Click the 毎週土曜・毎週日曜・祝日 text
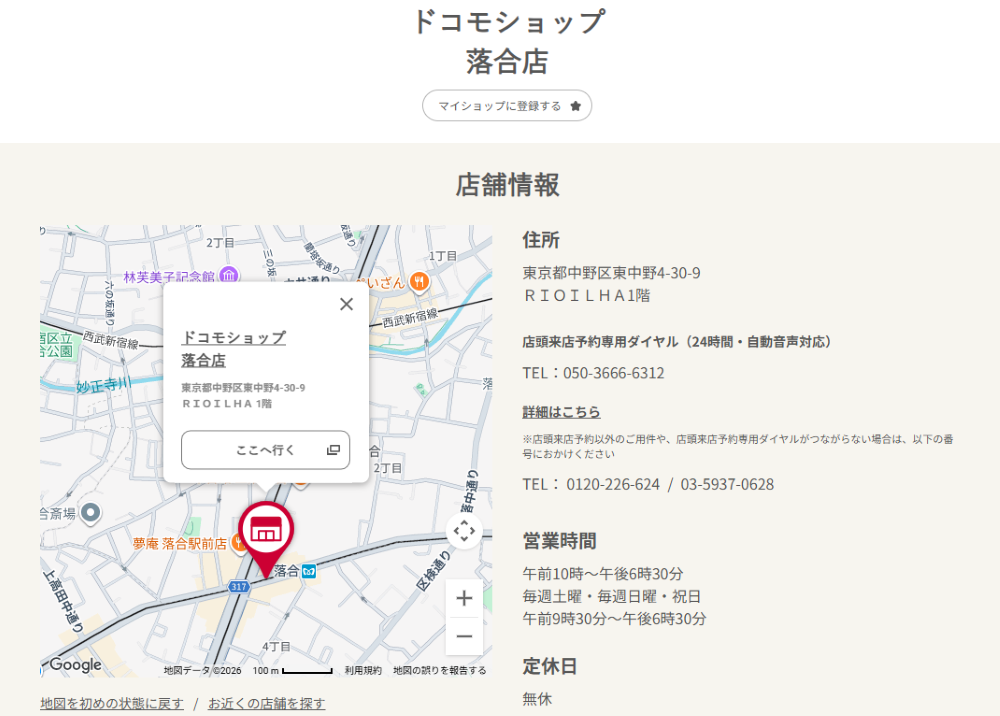 pos(612,597)
